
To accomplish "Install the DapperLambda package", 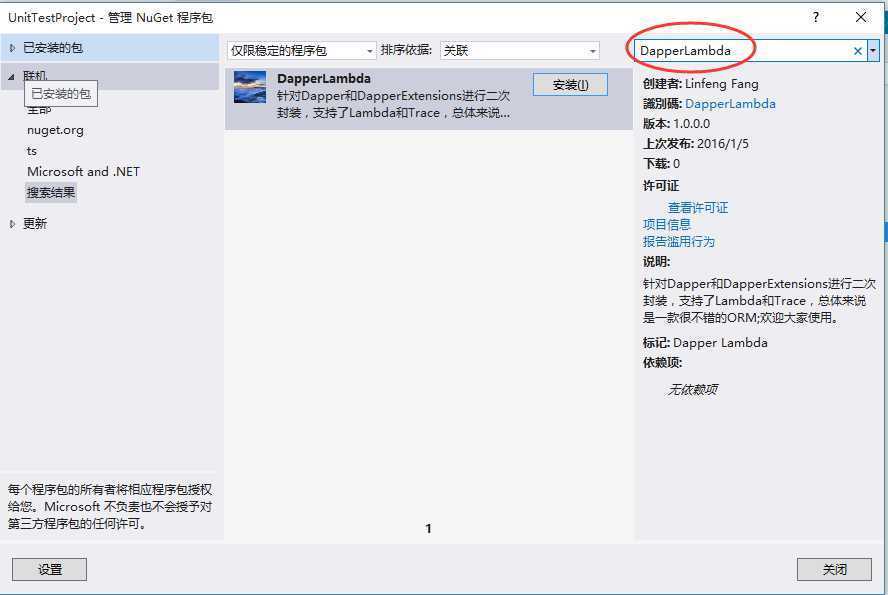I will pyautogui.click(x=570, y=85).
